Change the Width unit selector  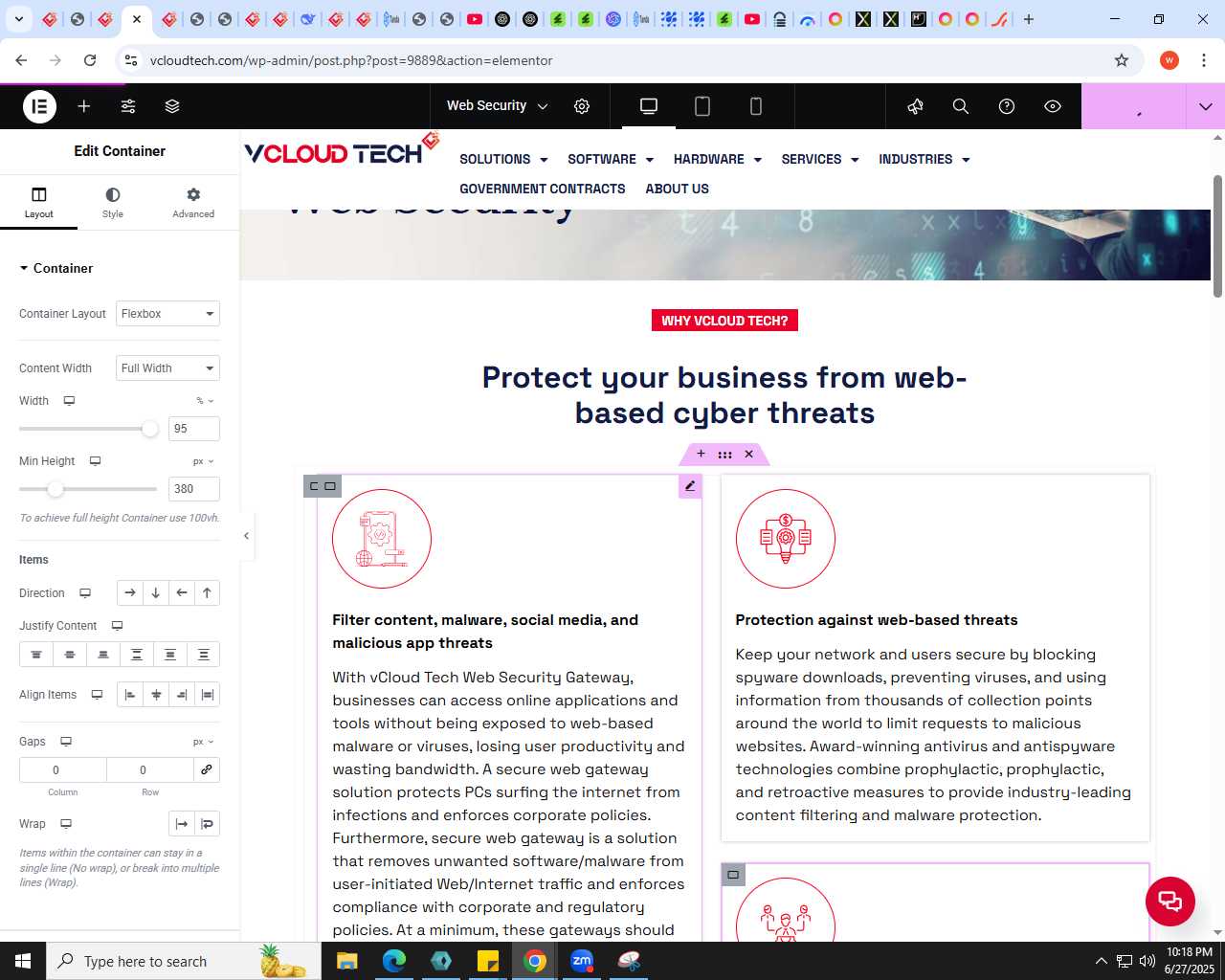[x=206, y=401]
